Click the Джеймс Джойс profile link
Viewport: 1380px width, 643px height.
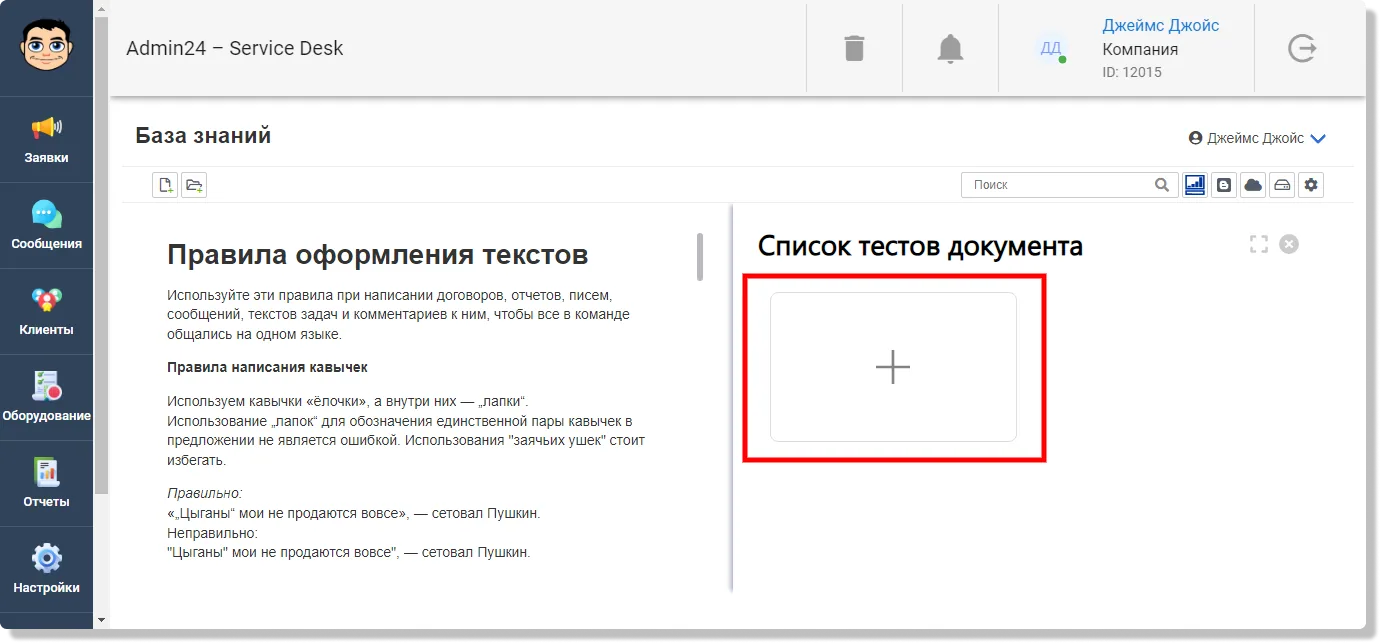point(1161,25)
